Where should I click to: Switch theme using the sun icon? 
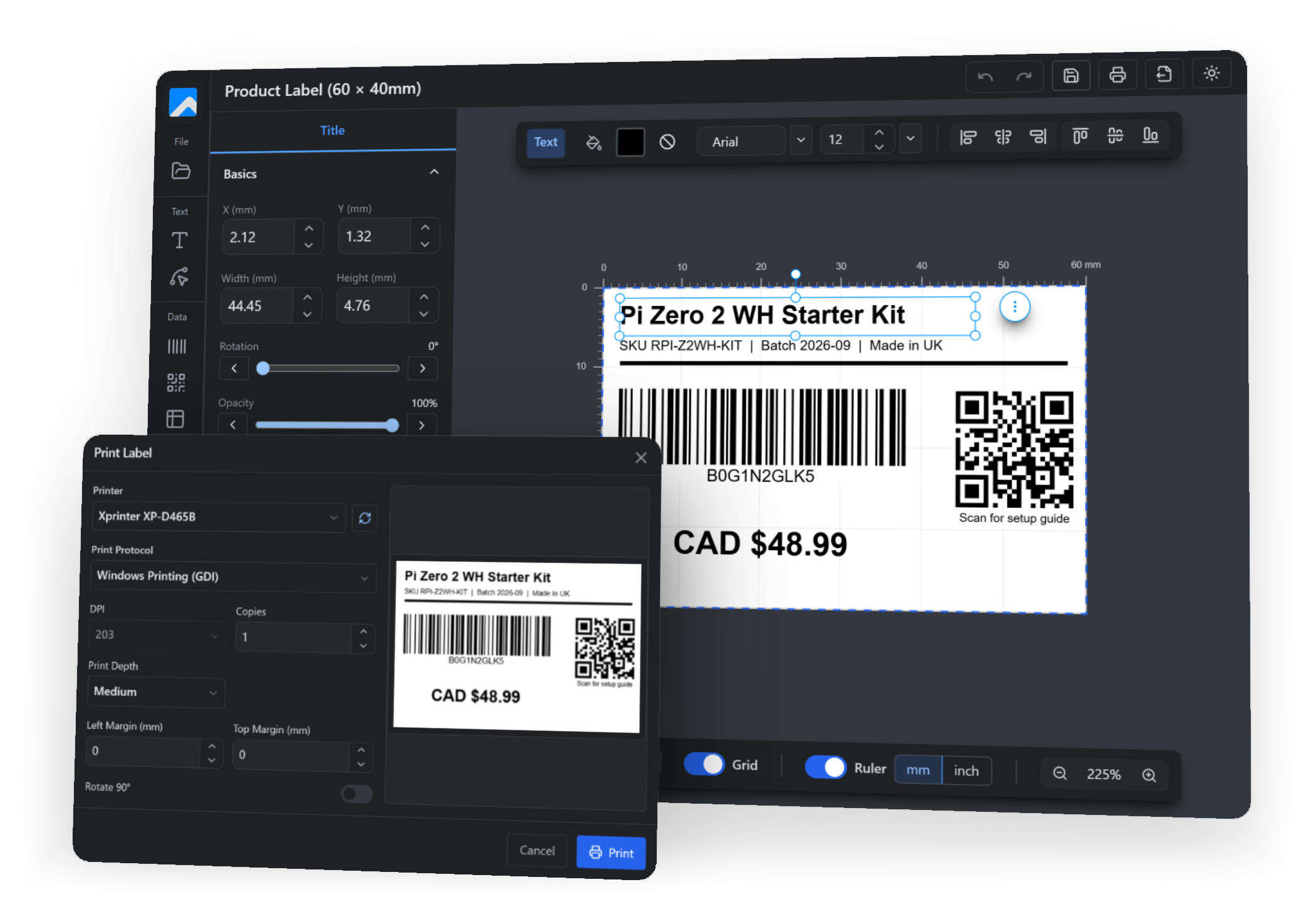tap(1211, 73)
